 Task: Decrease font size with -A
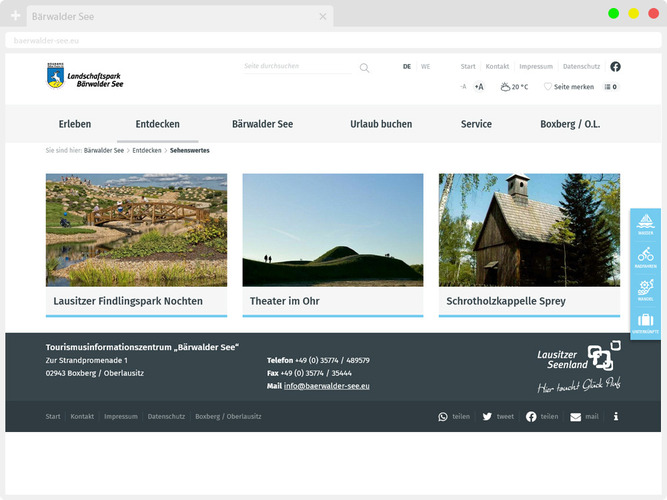pyautogui.click(x=463, y=87)
